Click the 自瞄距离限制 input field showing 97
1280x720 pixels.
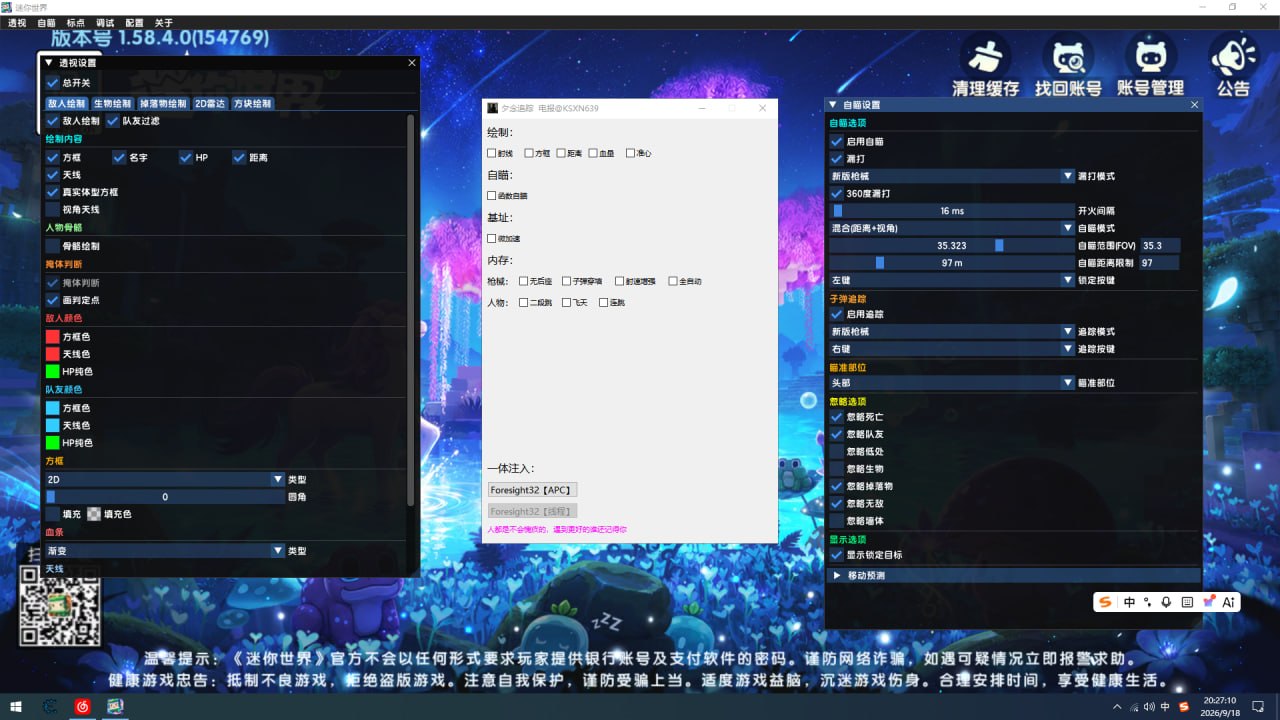[x=1160, y=263]
